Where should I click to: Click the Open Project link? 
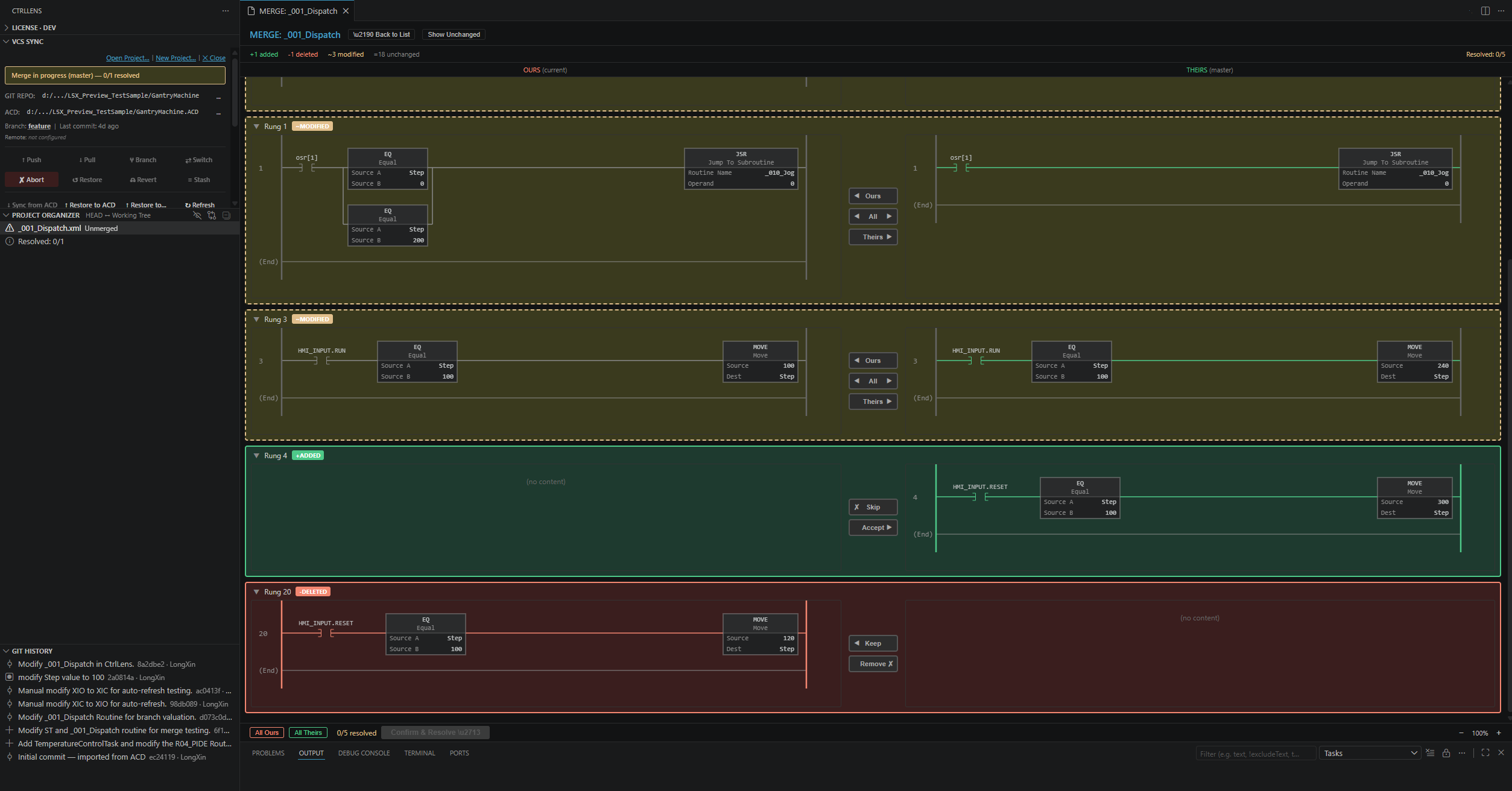coord(127,58)
